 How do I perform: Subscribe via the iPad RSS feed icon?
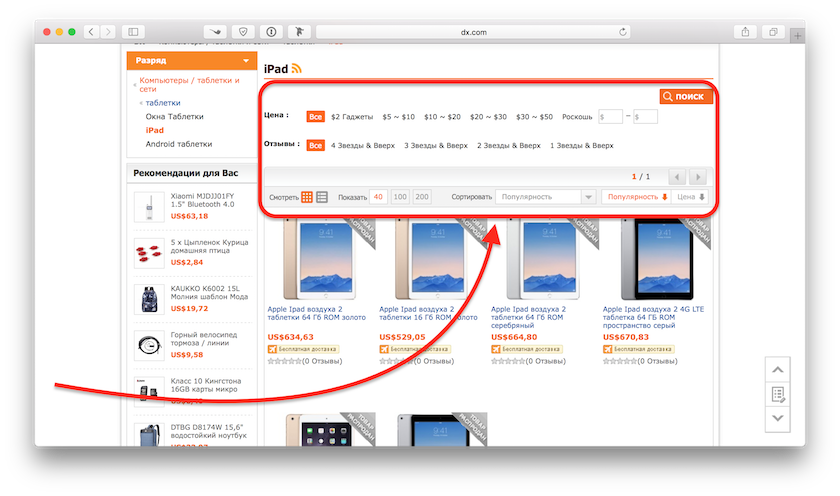[x=296, y=69]
